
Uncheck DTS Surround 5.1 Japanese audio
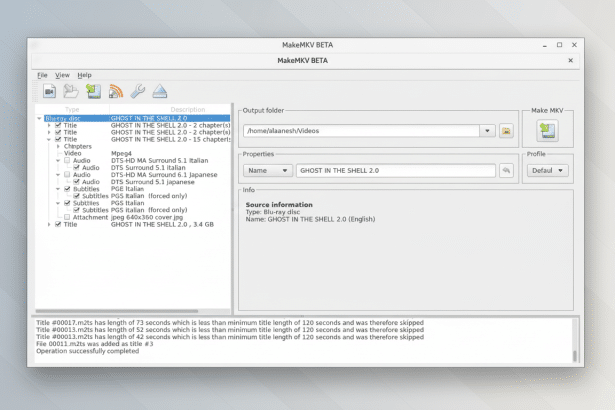(76, 182)
